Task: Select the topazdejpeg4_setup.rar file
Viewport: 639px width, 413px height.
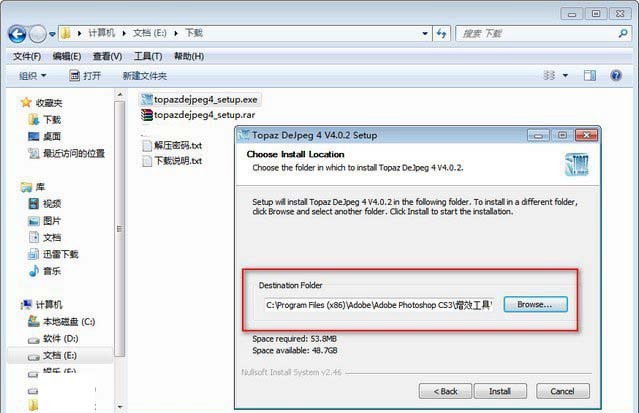Action: 198,115
